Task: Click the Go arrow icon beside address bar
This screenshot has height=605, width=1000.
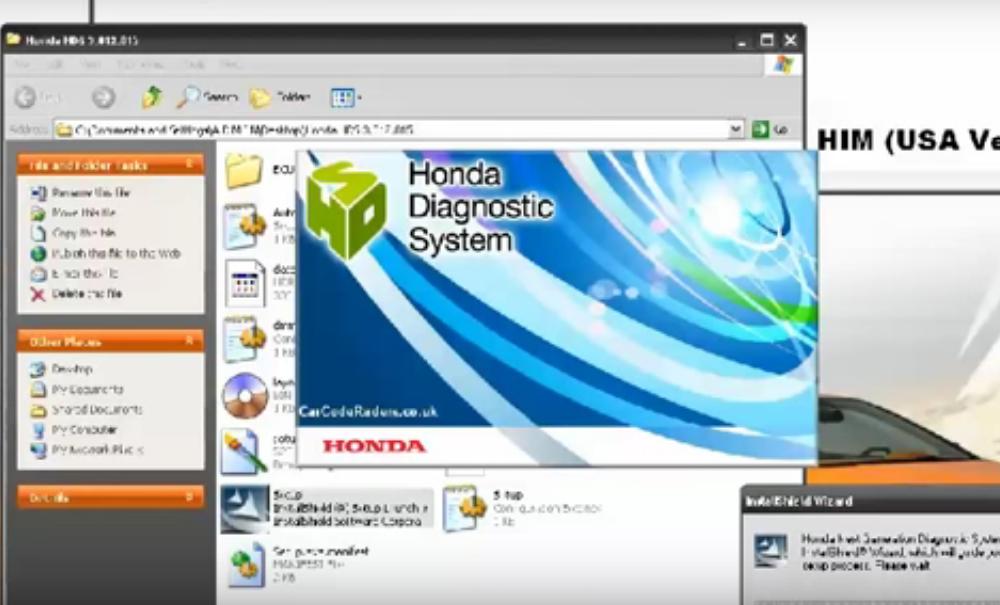Action: pos(760,129)
